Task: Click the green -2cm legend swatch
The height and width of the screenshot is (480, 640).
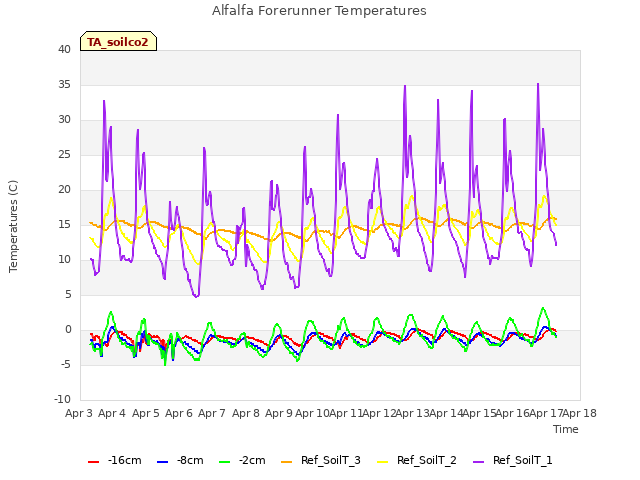Action: [x=224, y=462]
